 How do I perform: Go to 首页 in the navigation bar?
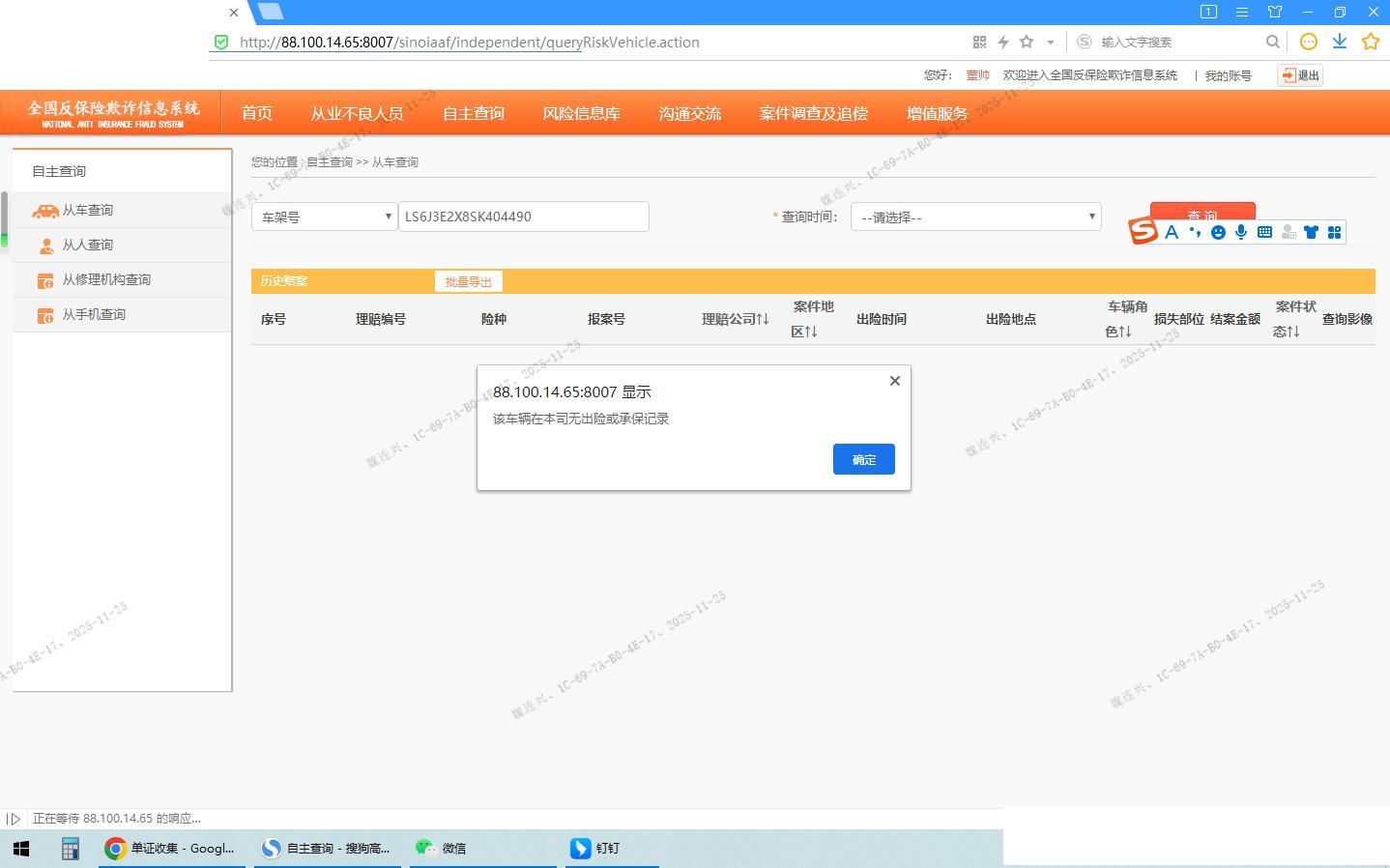256,113
